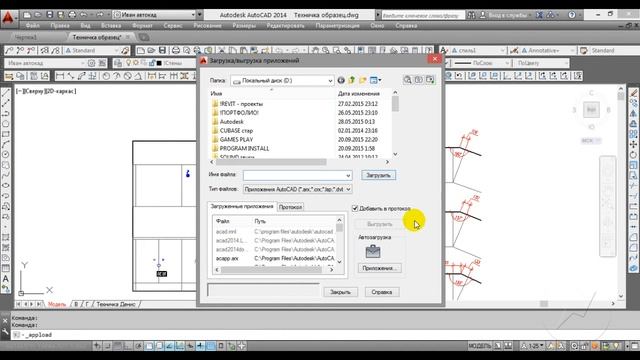Open the Папка folder location dropdown
Screen dimensions: 640x360
coord(330,81)
